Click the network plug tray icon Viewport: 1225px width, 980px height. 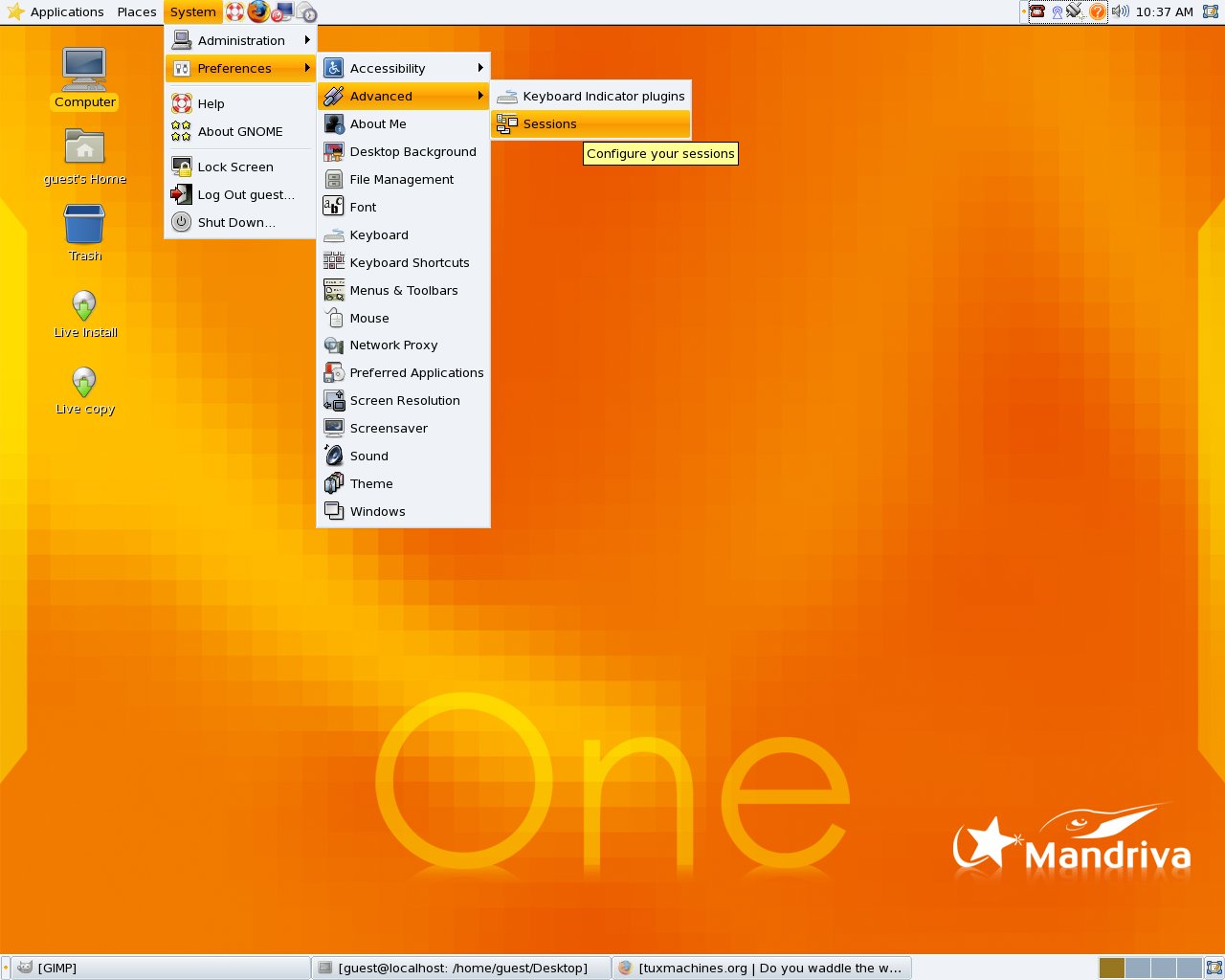1076,11
